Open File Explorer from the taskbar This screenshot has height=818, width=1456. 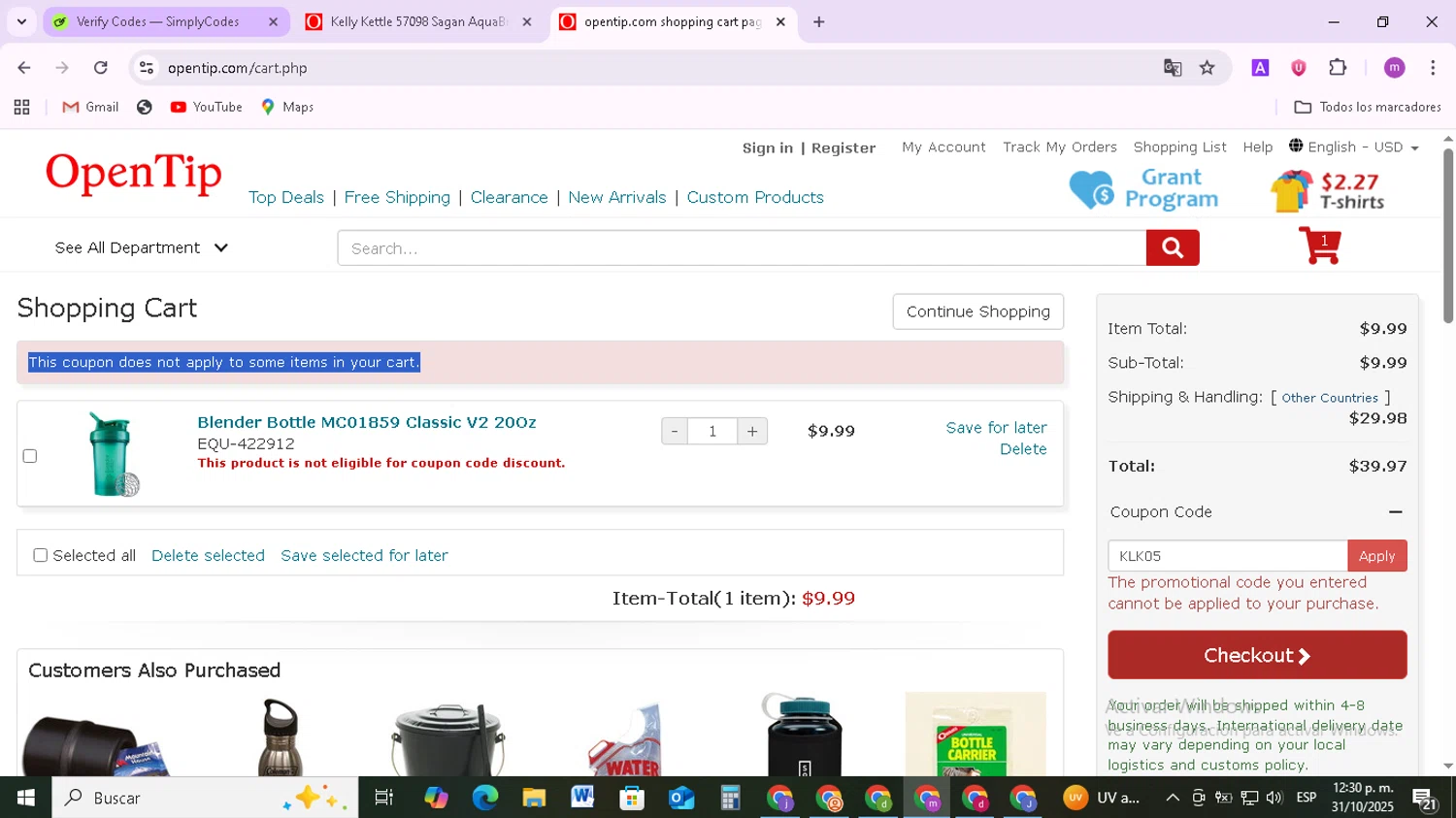click(x=534, y=798)
